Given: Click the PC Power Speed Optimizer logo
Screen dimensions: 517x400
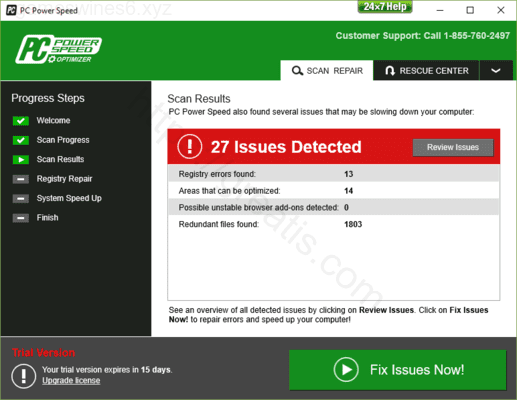Looking at the screenshot, I should pyautogui.click(x=58, y=49).
